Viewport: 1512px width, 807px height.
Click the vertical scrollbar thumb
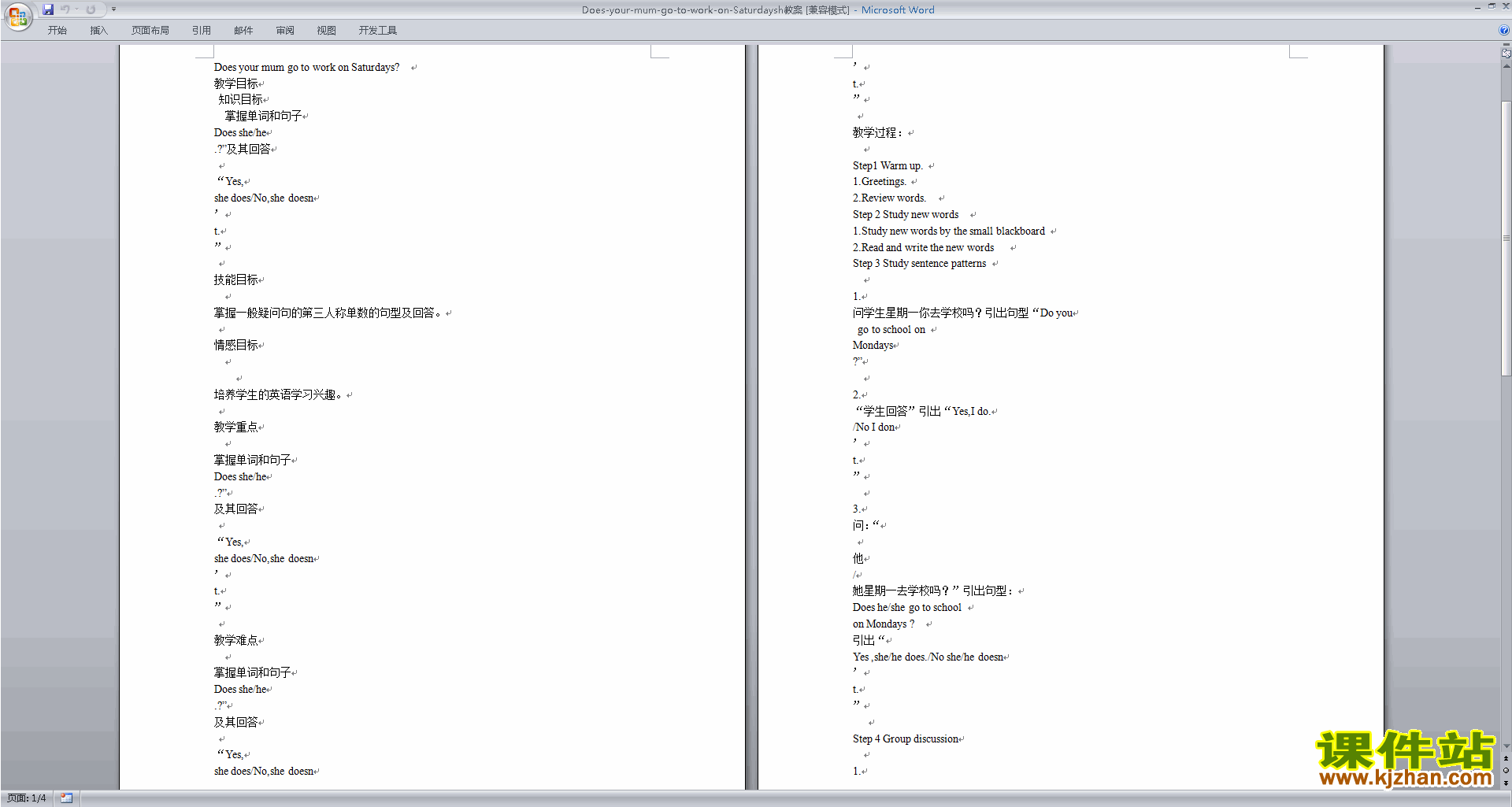(1506, 238)
